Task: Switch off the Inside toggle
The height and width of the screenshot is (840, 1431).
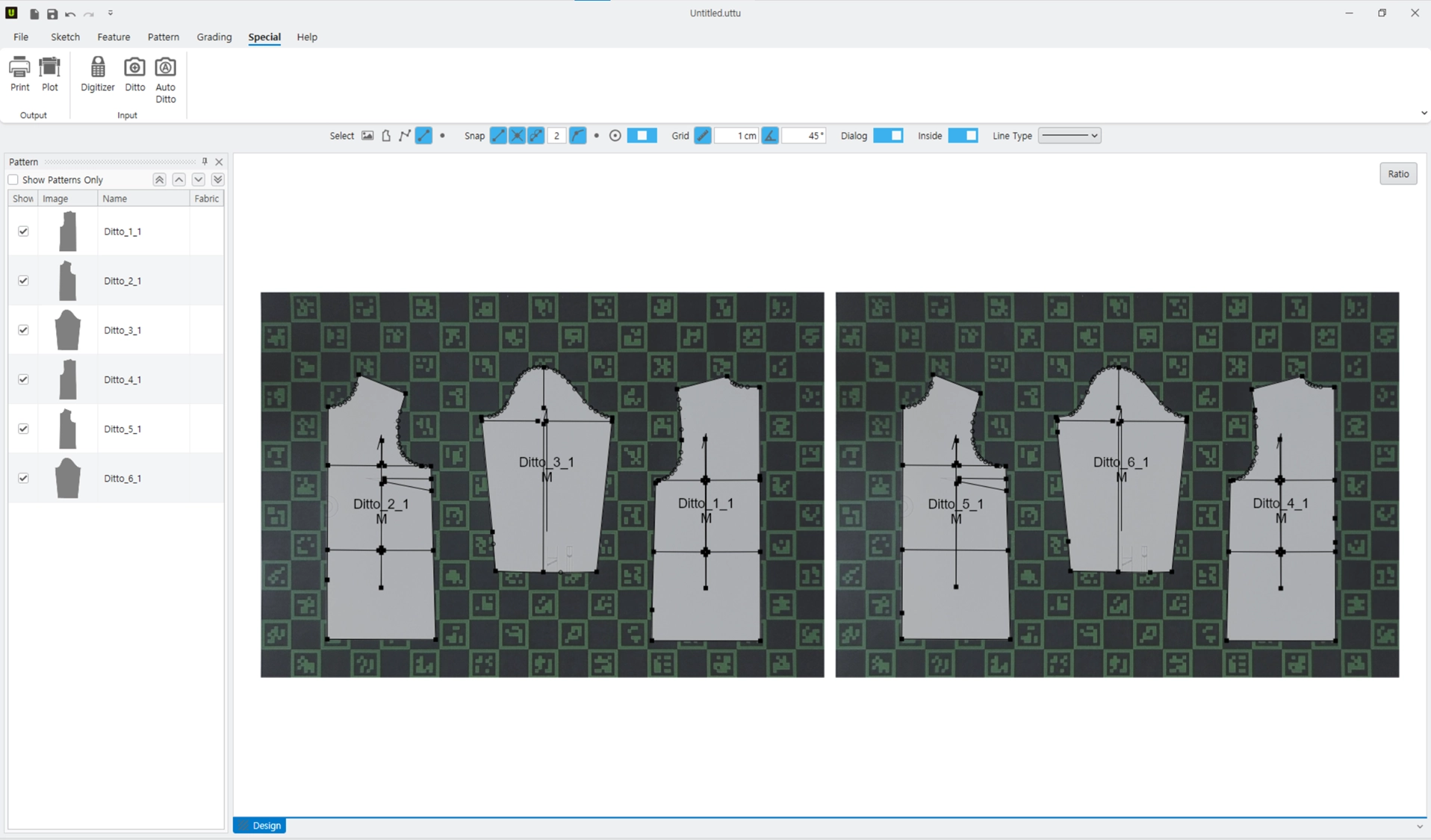Action: tap(963, 136)
